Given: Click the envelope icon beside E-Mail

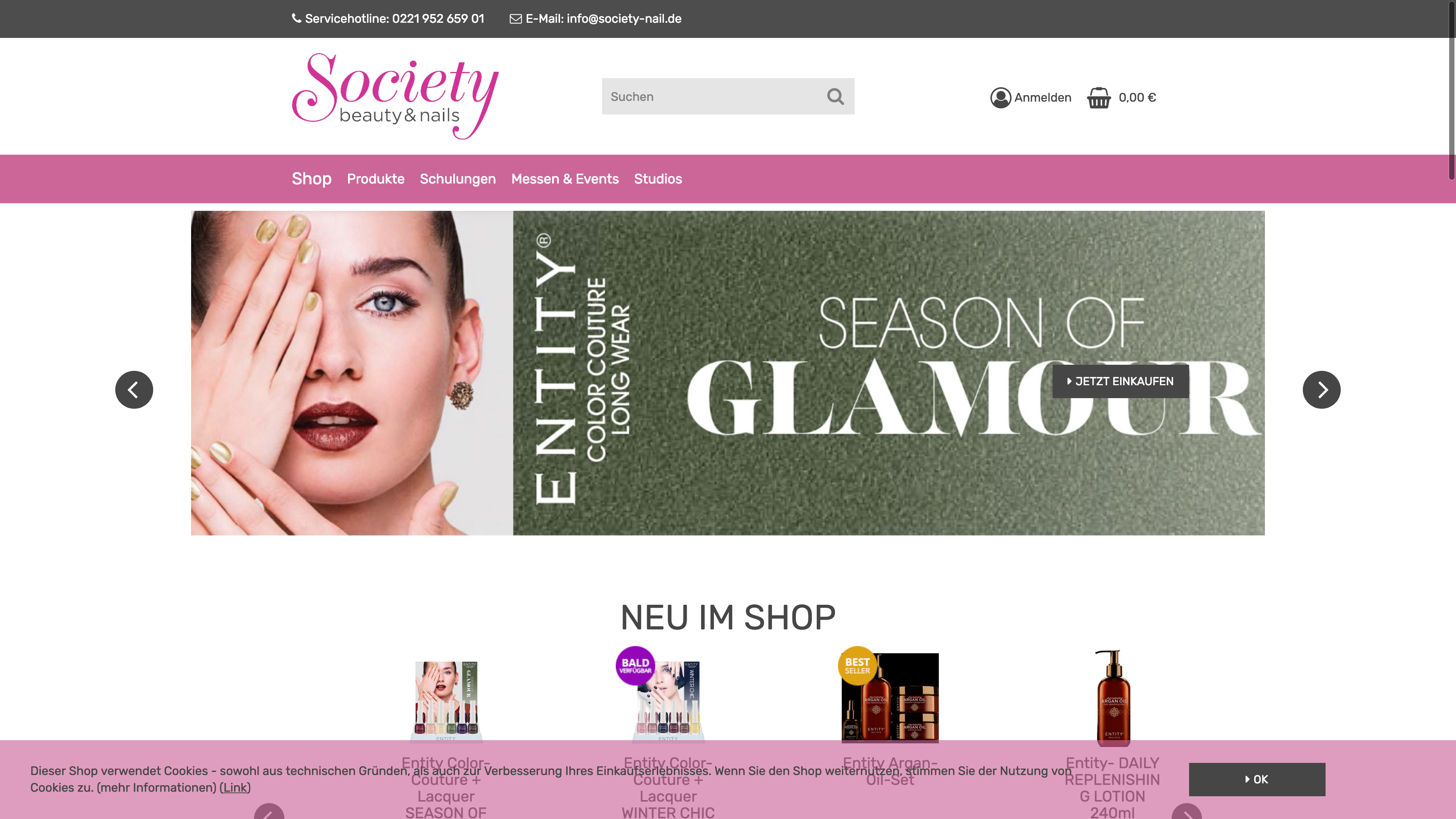Looking at the screenshot, I should pyautogui.click(x=516, y=19).
